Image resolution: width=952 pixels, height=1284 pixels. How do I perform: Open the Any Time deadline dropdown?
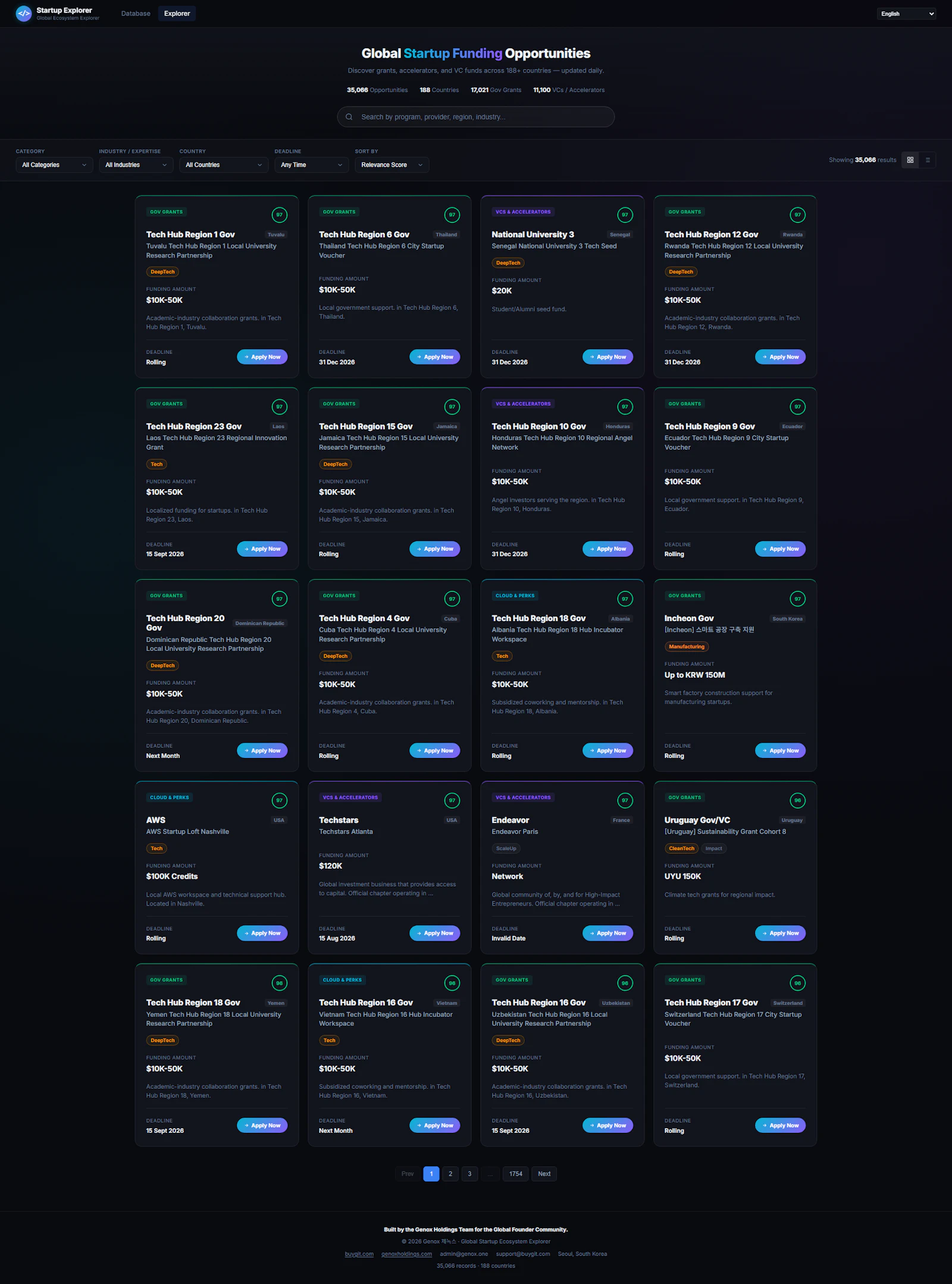pos(312,165)
